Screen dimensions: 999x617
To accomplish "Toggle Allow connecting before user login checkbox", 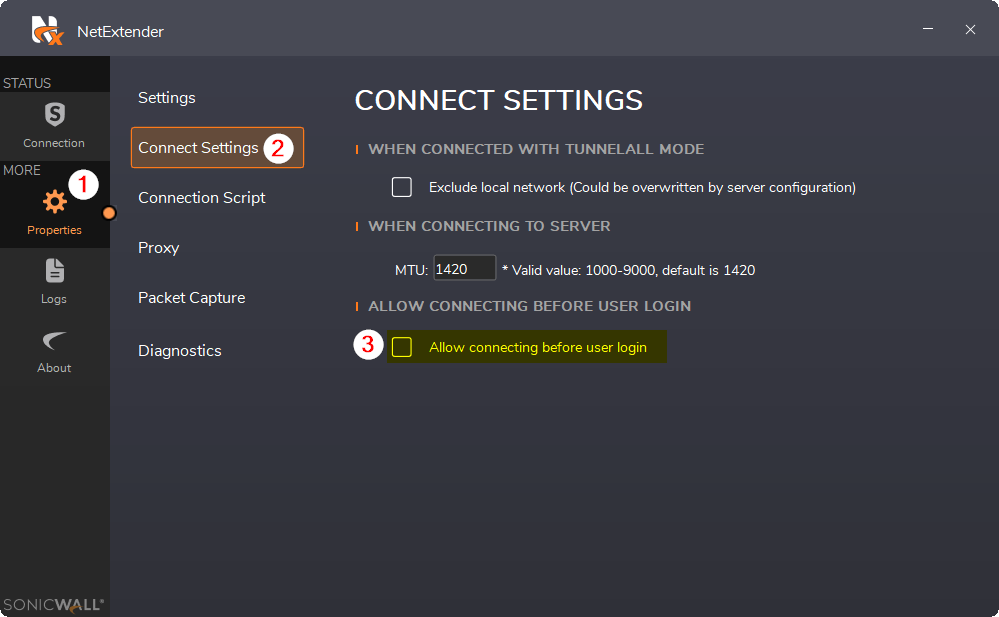I will [401, 347].
